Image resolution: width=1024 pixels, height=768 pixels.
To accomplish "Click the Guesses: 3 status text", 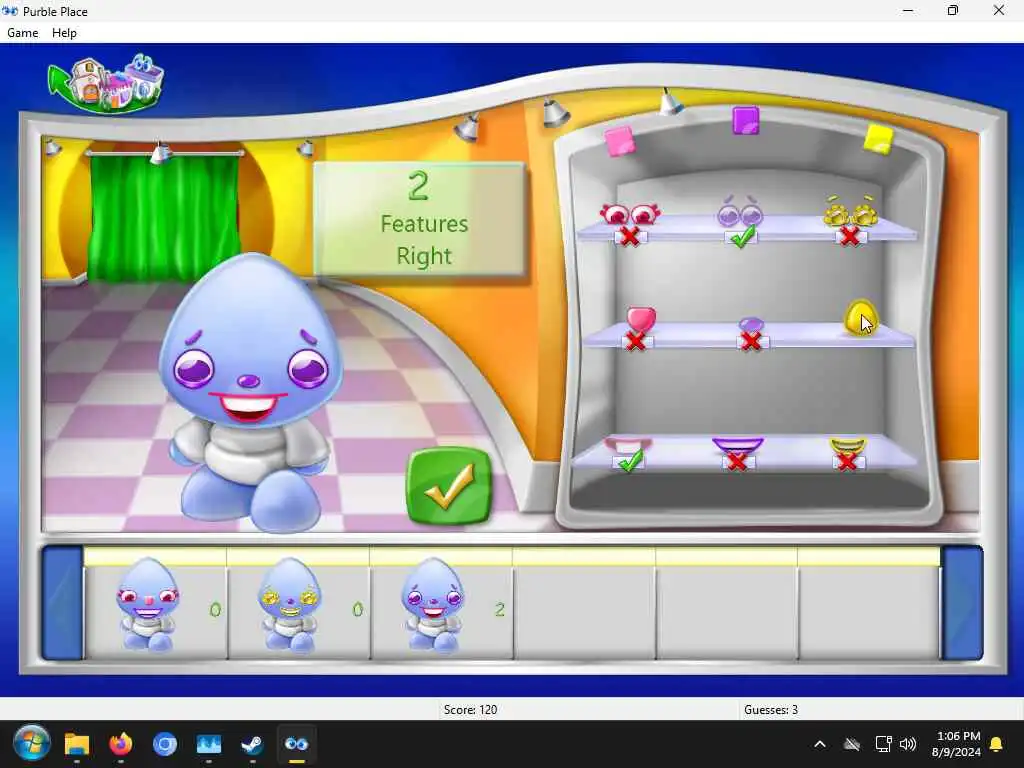I will tap(771, 709).
